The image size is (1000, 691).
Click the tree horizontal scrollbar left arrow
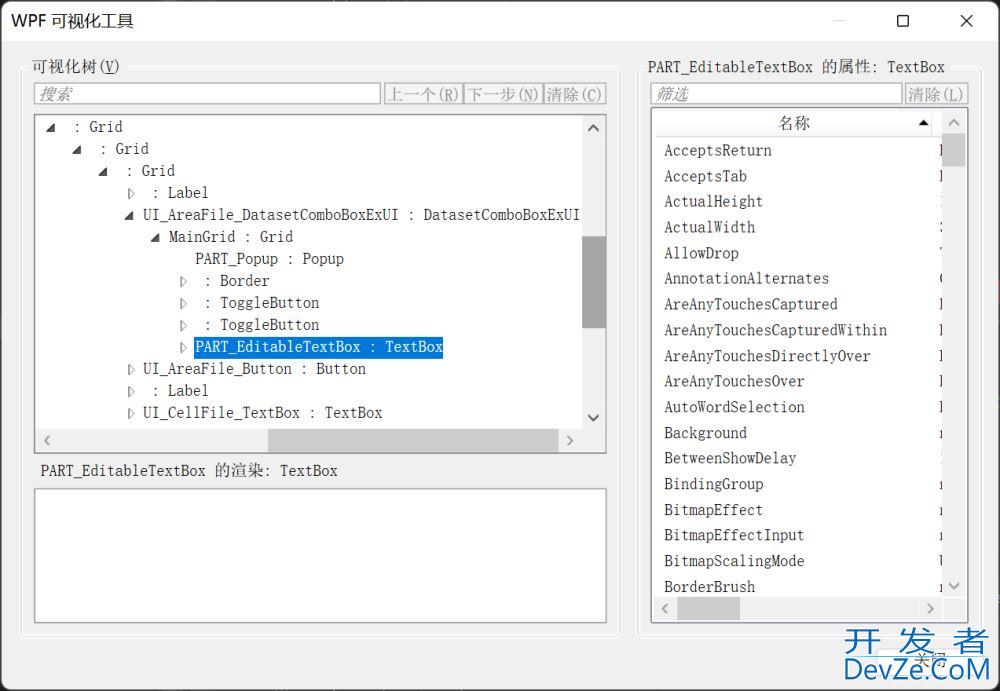coord(47,440)
